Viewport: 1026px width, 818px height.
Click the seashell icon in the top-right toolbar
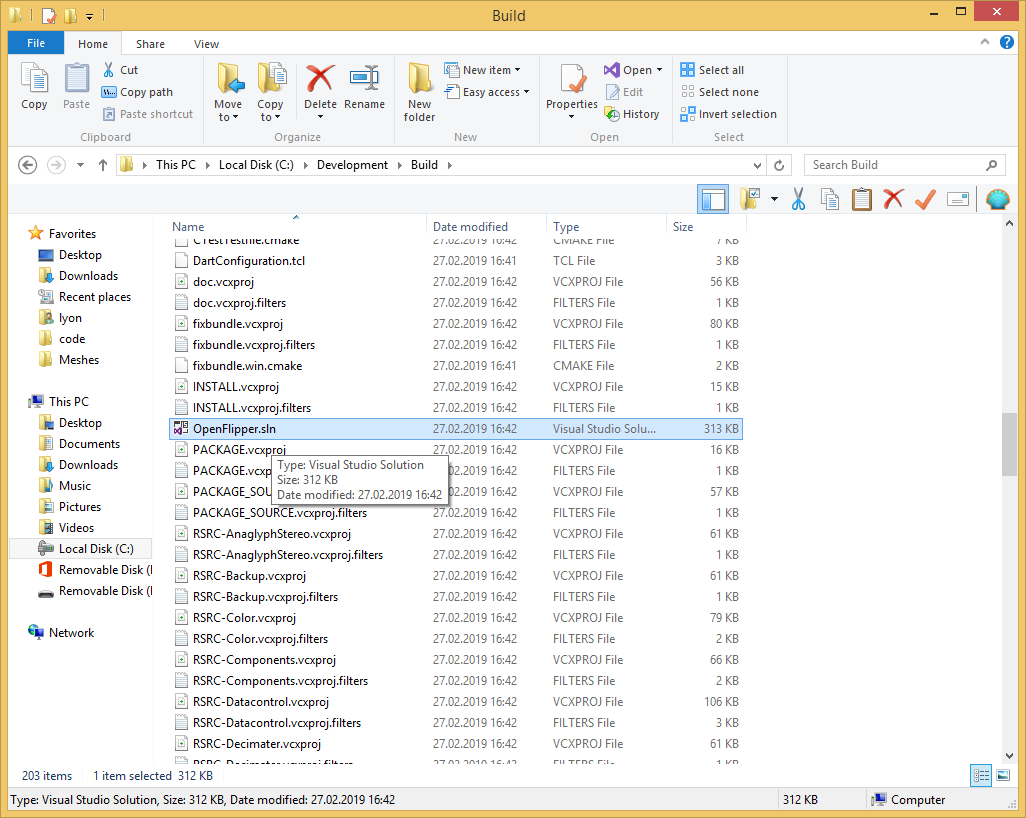[x=997, y=199]
